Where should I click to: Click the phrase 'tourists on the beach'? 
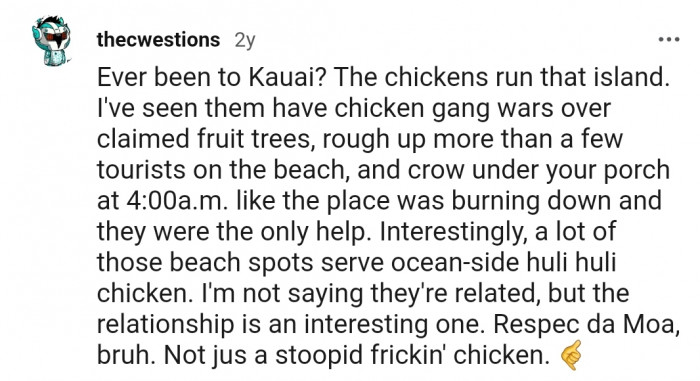click(223, 170)
